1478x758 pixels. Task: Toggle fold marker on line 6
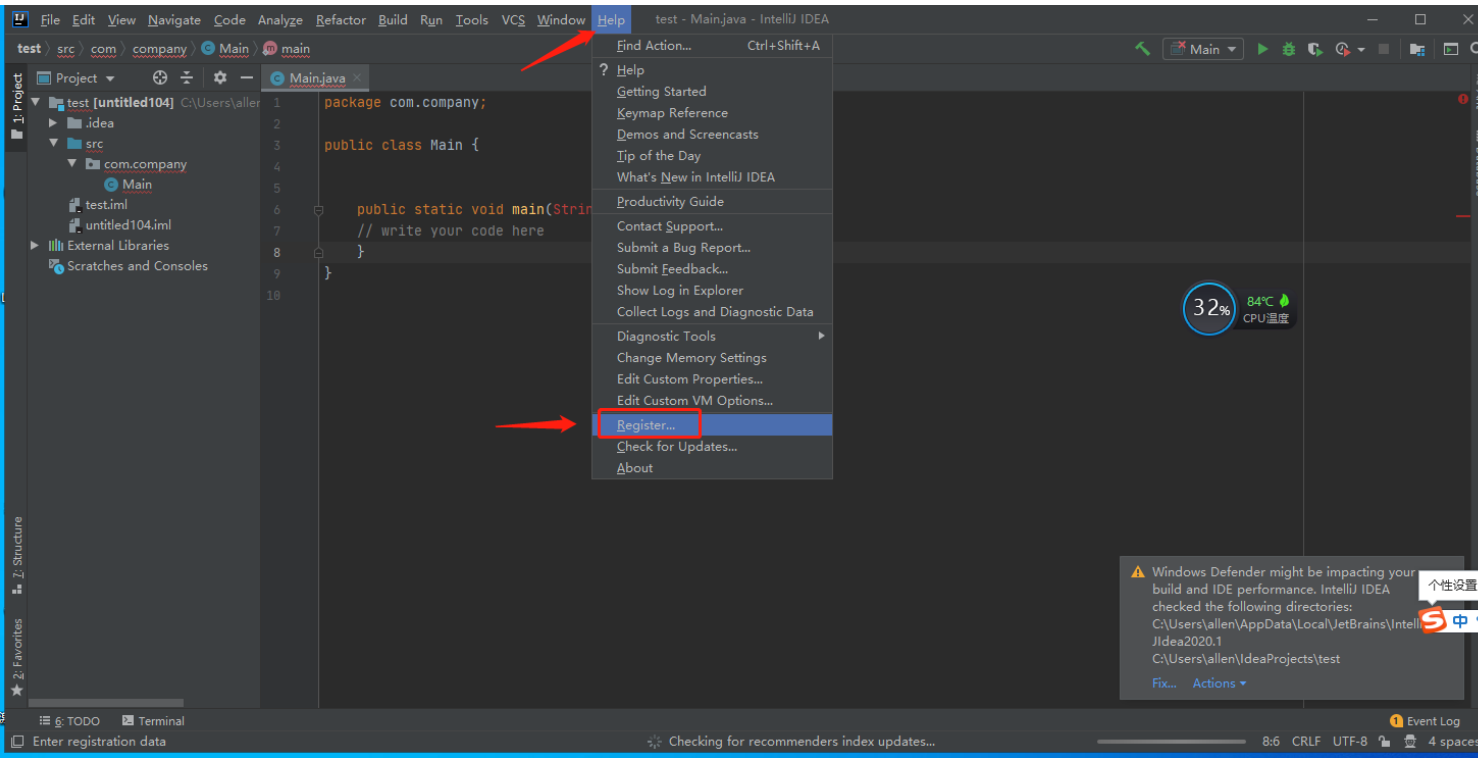318,210
